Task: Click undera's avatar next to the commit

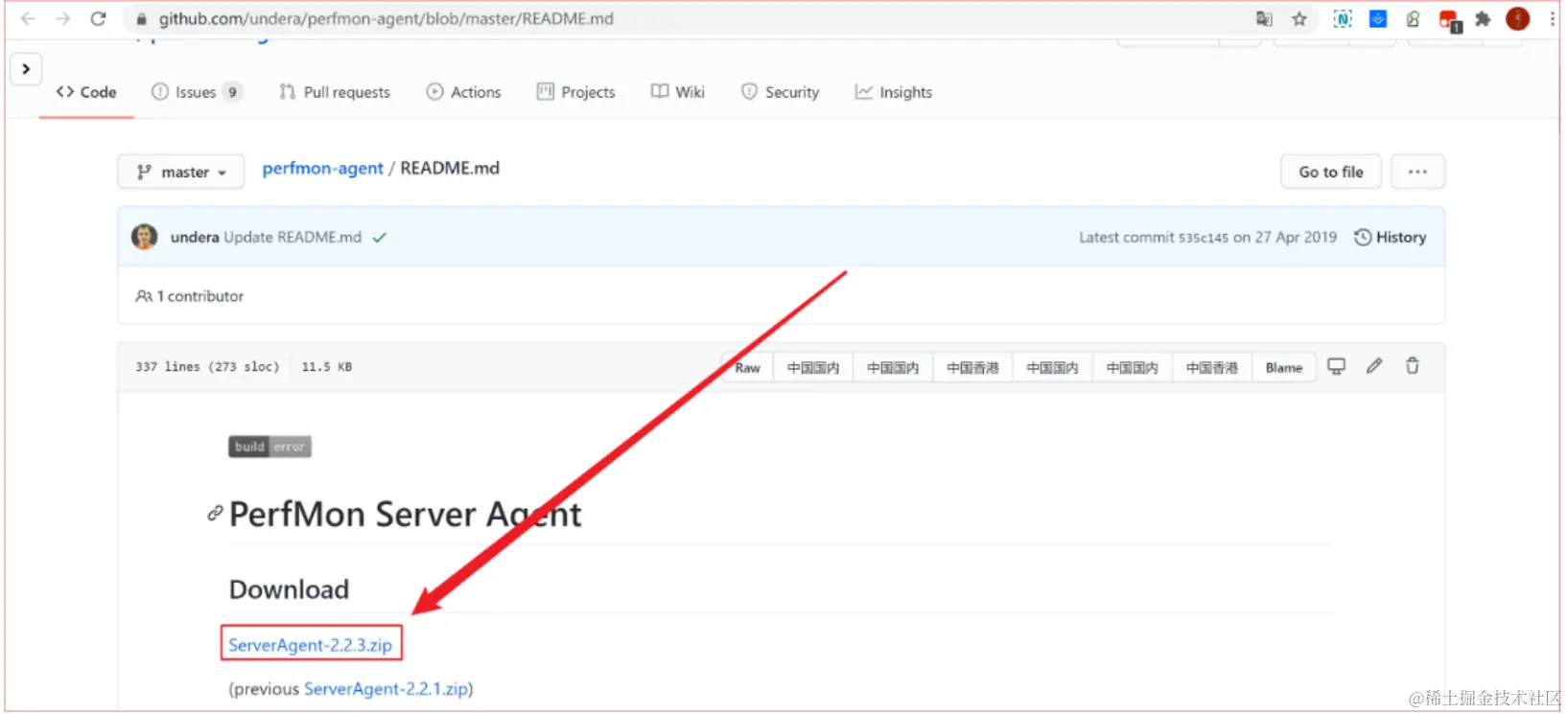Action: 145,237
